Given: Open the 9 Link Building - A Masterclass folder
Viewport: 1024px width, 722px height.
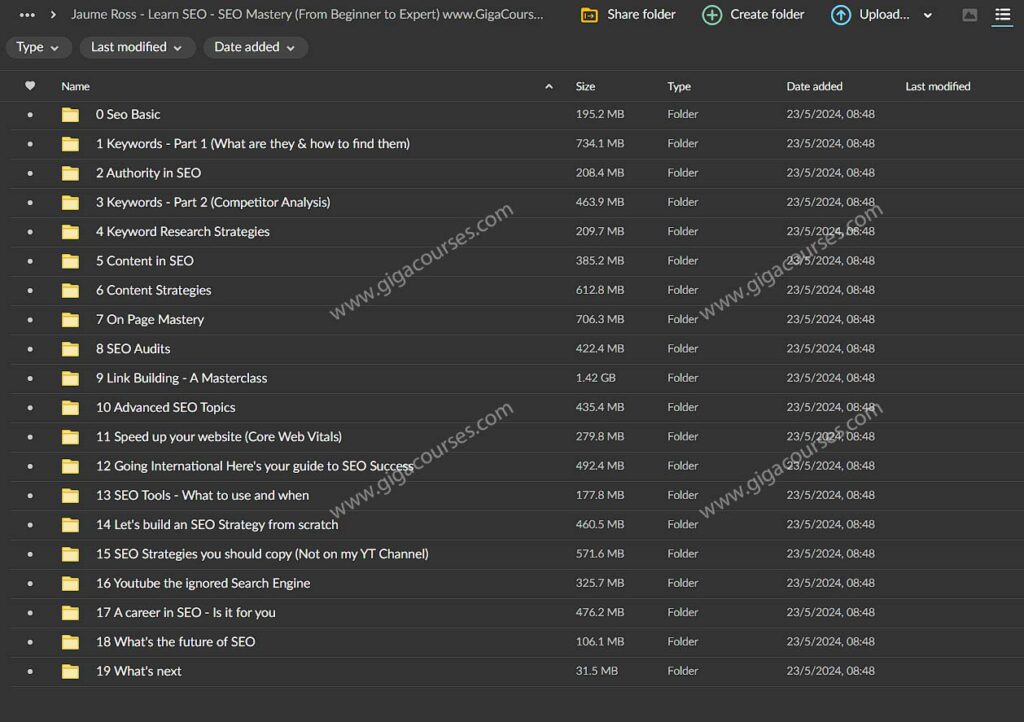Looking at the screenshot, I should [181, 378].
